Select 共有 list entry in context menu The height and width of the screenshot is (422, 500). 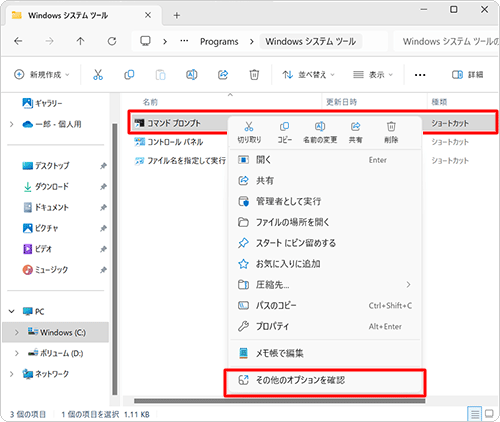click(325, 181)
